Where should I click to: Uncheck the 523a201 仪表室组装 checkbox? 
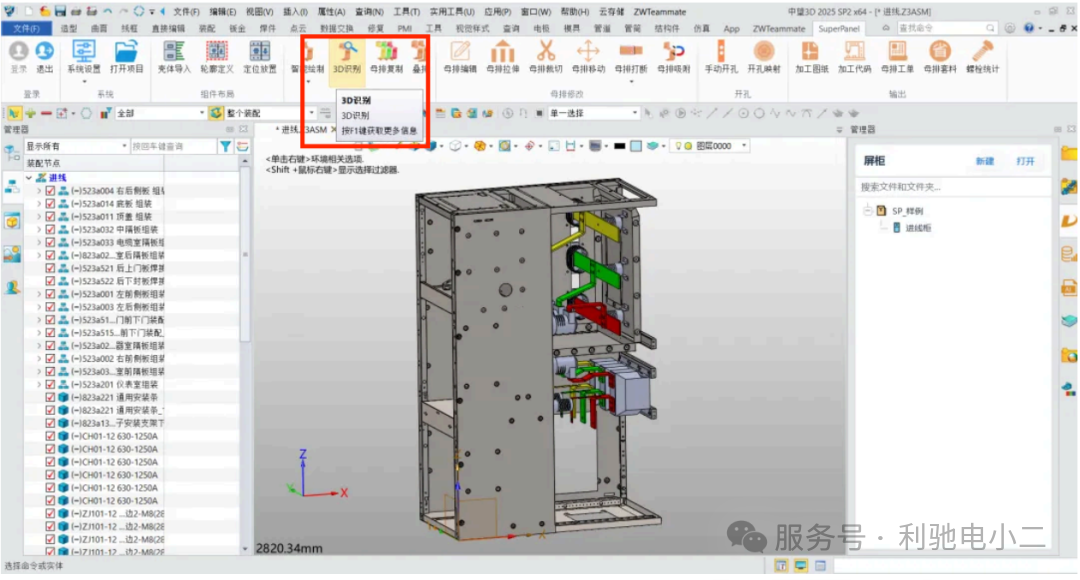click(50, 384)
